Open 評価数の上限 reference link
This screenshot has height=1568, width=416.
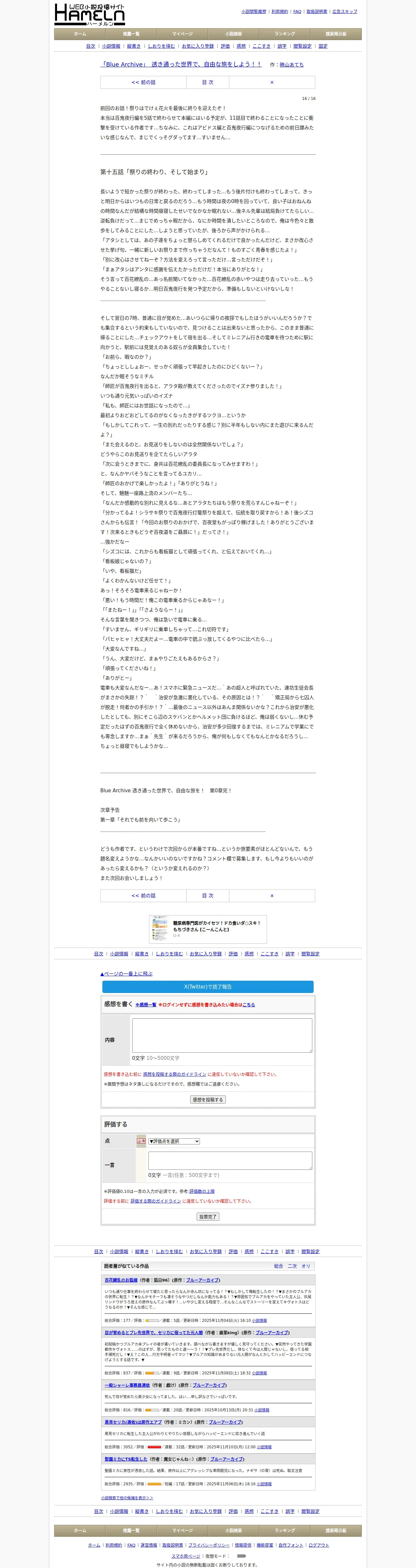click(202, 1191)
